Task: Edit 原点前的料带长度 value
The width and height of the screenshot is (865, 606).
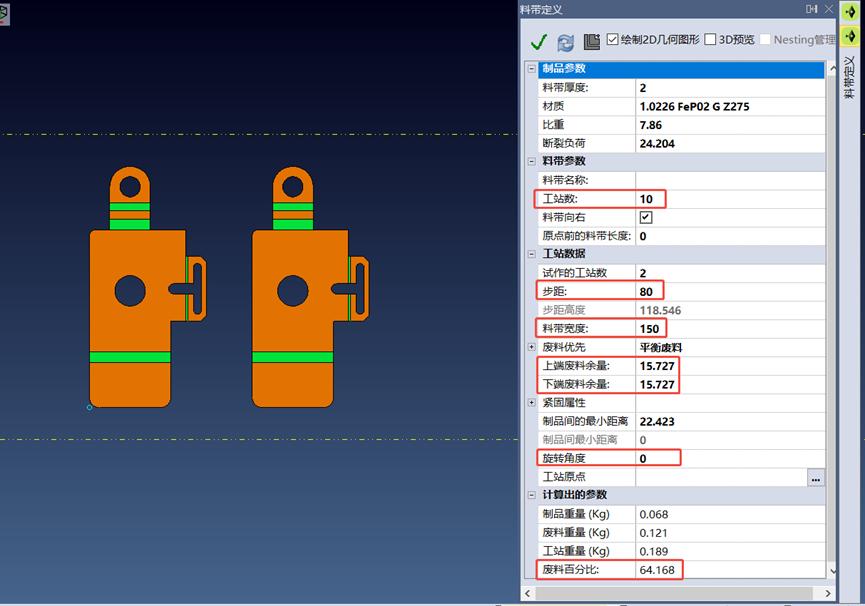Action: coord(730,236)
